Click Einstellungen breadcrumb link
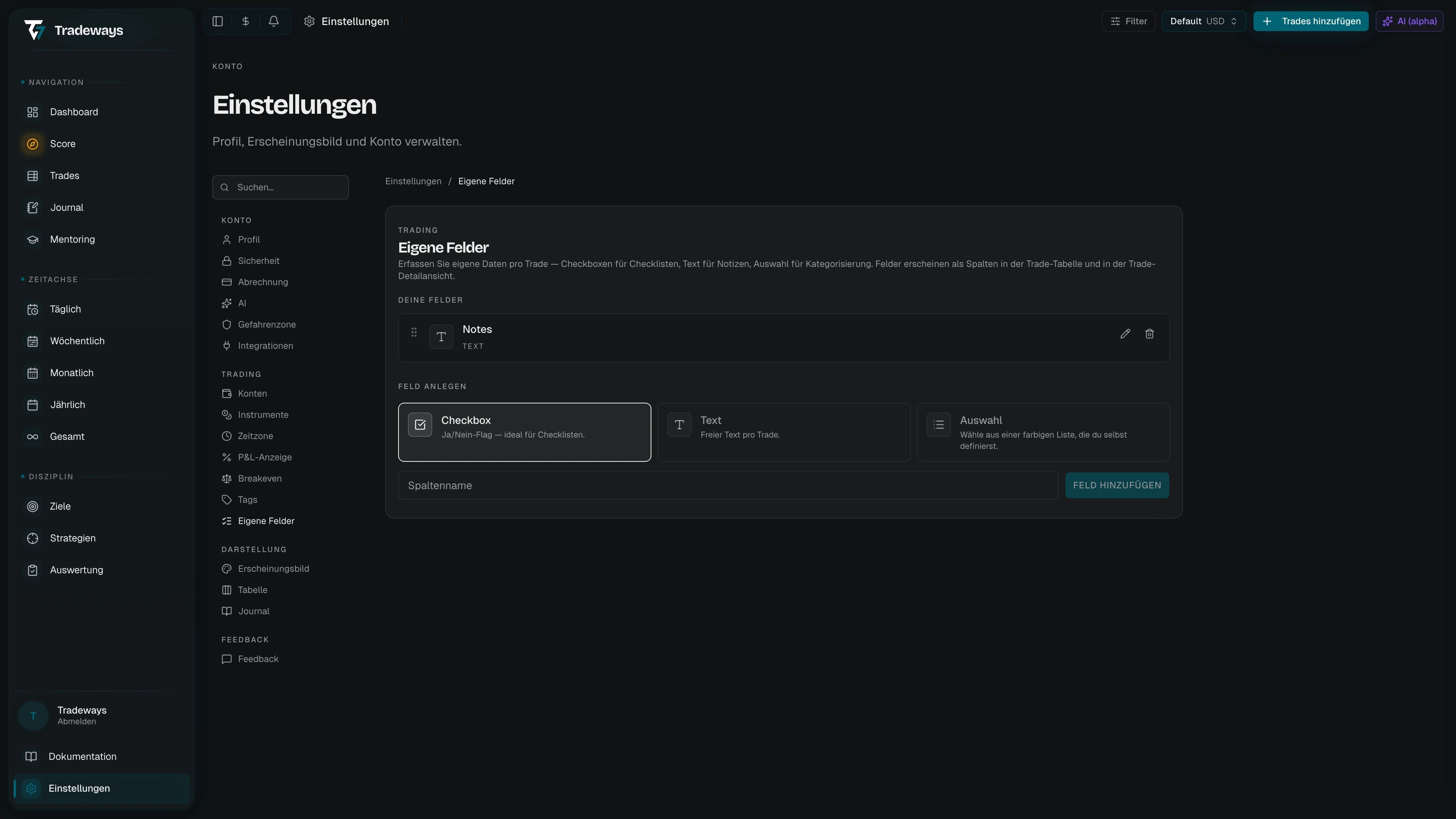Viewport: 1456px width, 819px height. click(413, 182)
